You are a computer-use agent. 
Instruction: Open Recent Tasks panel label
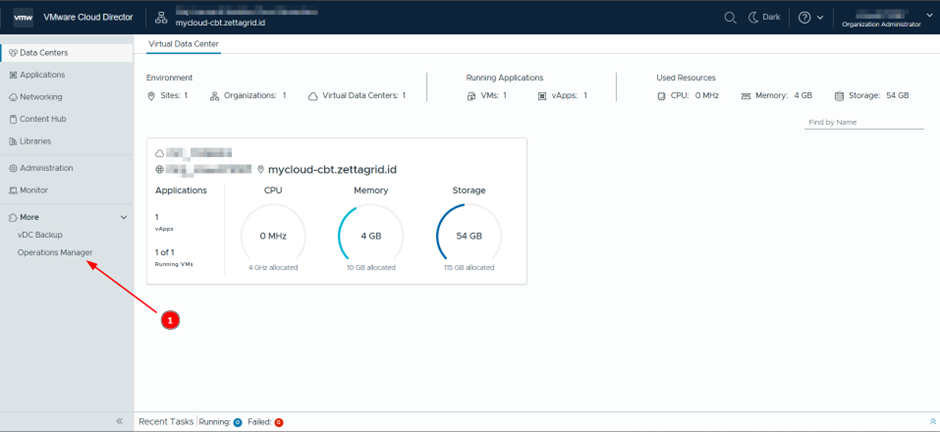click(166, 422)
